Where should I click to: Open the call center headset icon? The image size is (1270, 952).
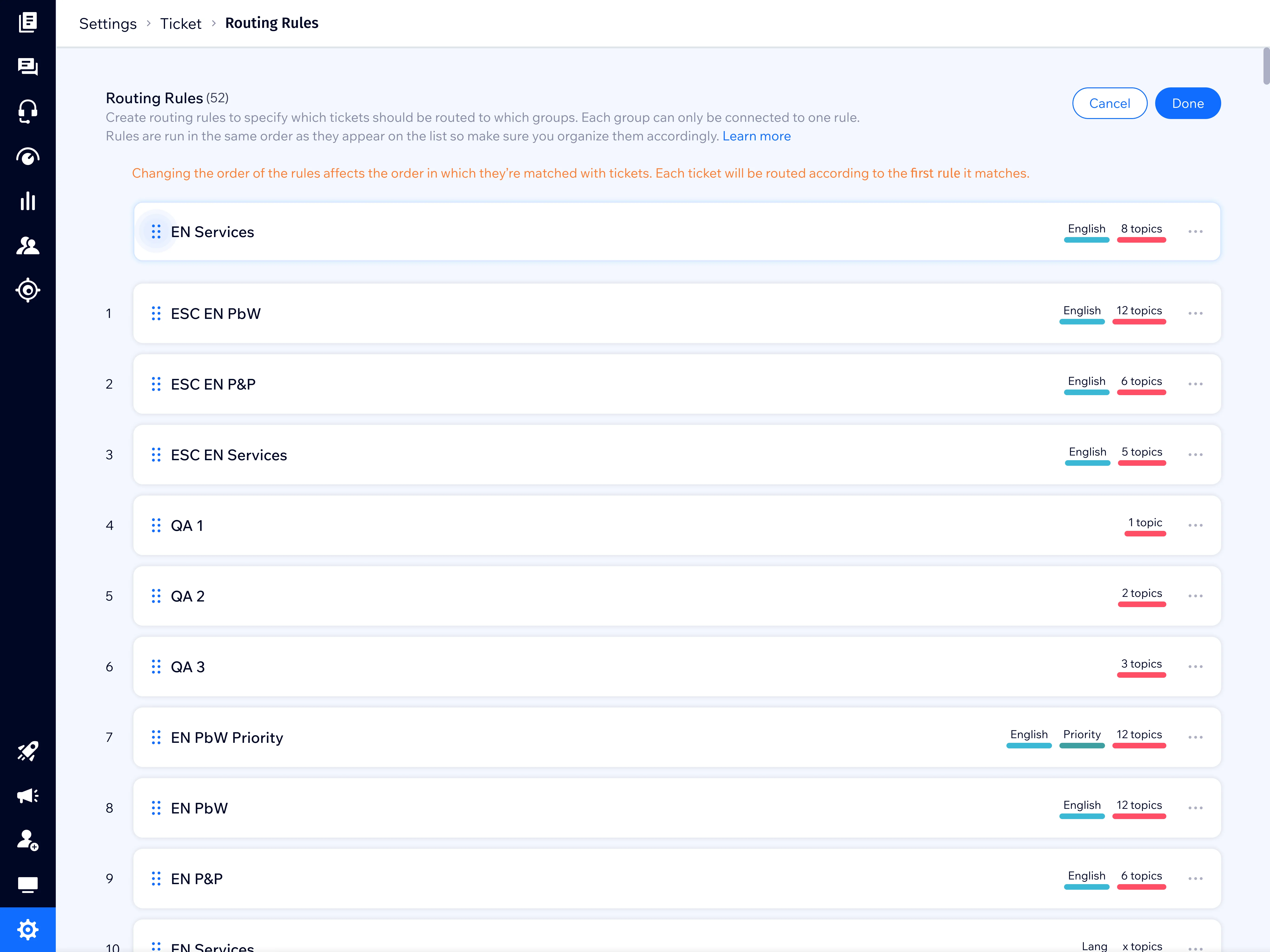28,111
